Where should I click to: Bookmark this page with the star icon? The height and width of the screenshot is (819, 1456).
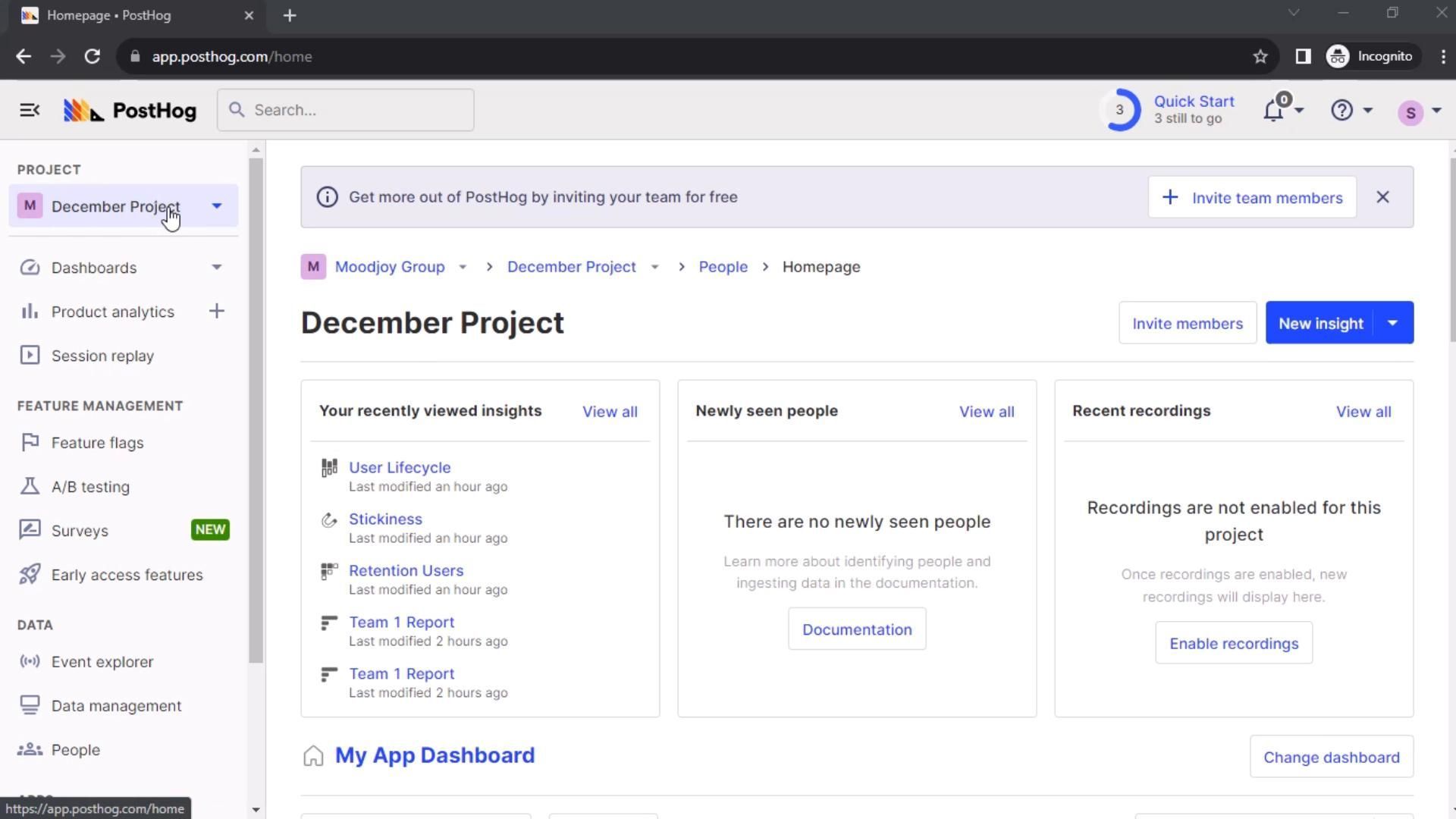(1260, 57)
